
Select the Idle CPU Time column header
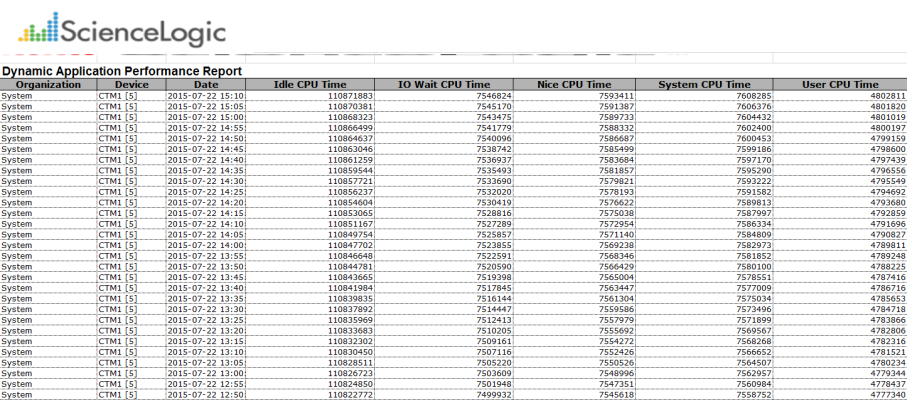coord(311,85)
